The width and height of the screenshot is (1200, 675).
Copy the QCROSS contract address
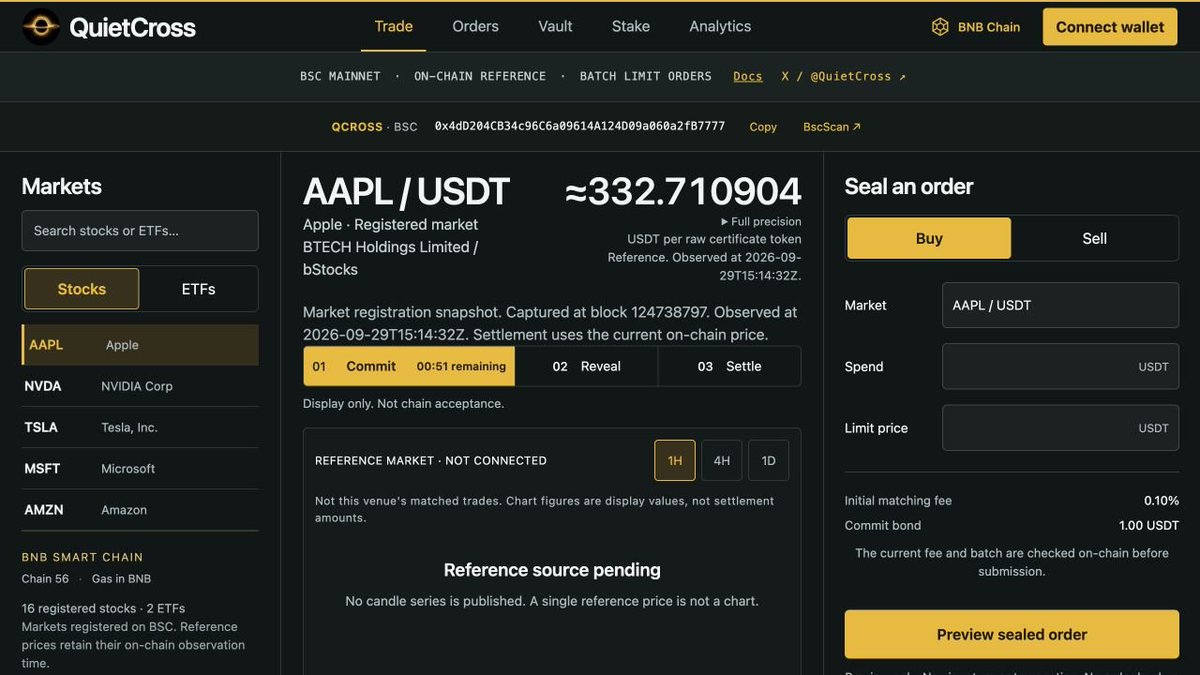coord(763,127)
